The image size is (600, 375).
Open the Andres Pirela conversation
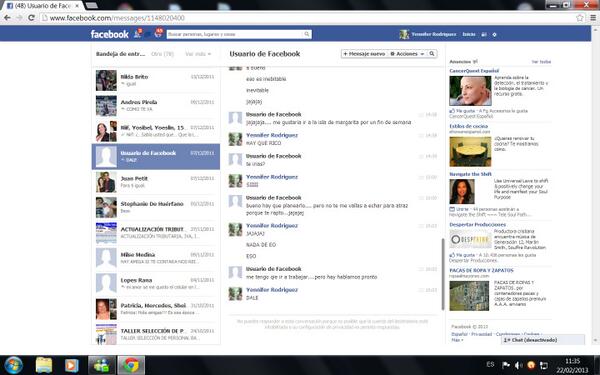click(x=156, y=106)
